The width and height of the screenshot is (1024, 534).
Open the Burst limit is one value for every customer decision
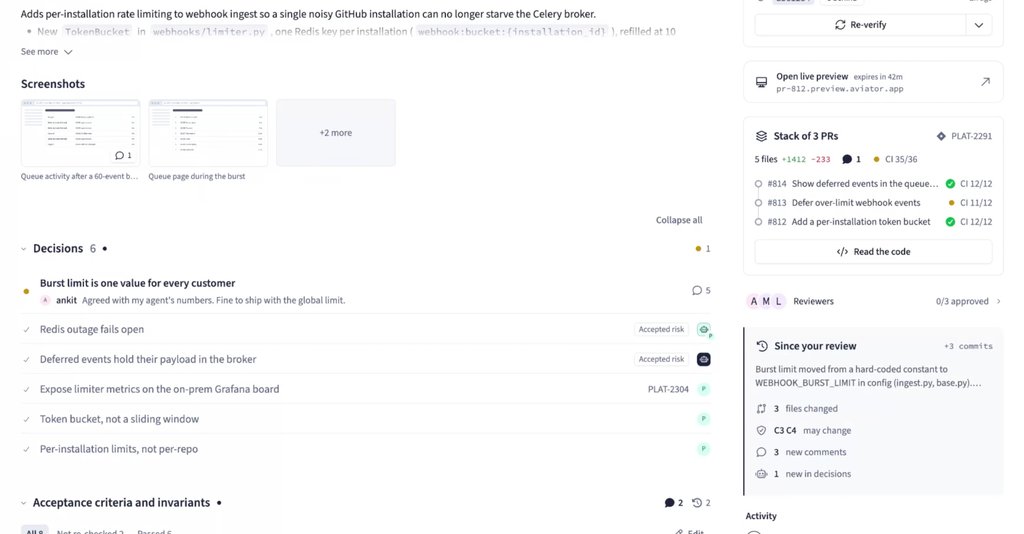pyautogui.click(x=137, y=283)
